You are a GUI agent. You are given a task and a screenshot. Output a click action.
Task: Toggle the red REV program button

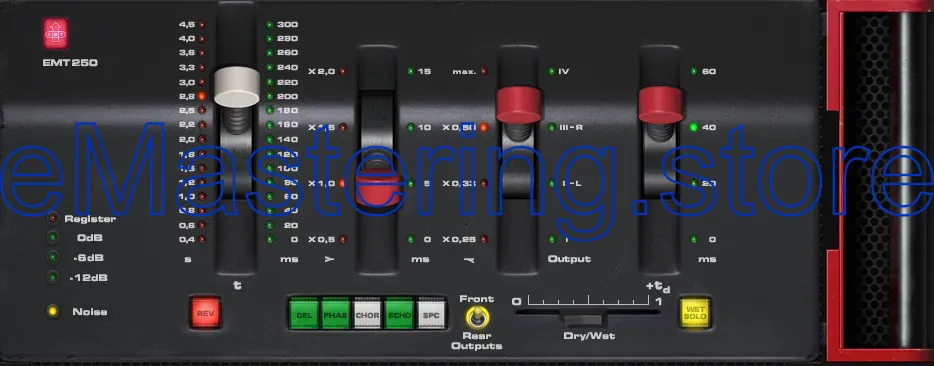click(x=206, y=312)
